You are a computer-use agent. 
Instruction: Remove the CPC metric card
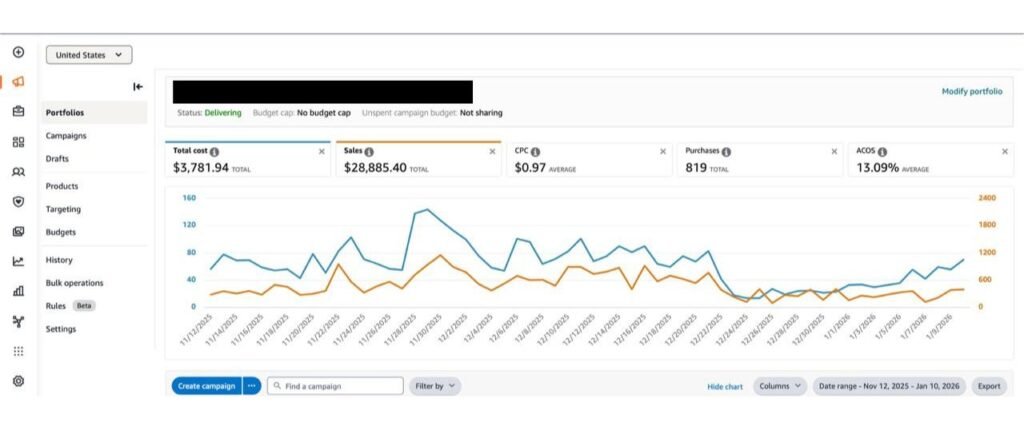pyautogui.click(x=663, y=151)
